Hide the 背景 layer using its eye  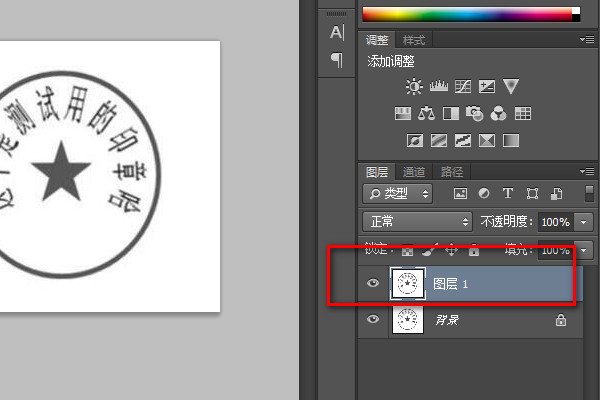pyautogui.click(x=373, y=319)
